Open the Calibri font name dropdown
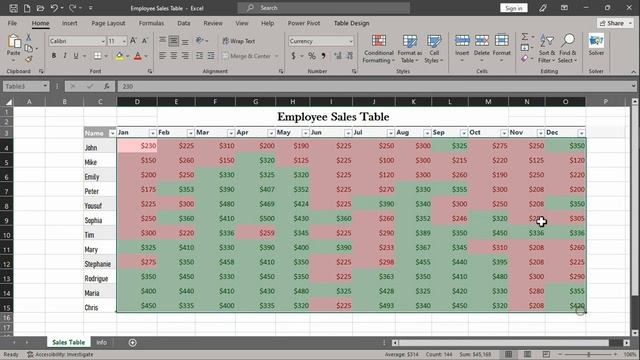This screenshot has width=640, height=360. point(103,41)
